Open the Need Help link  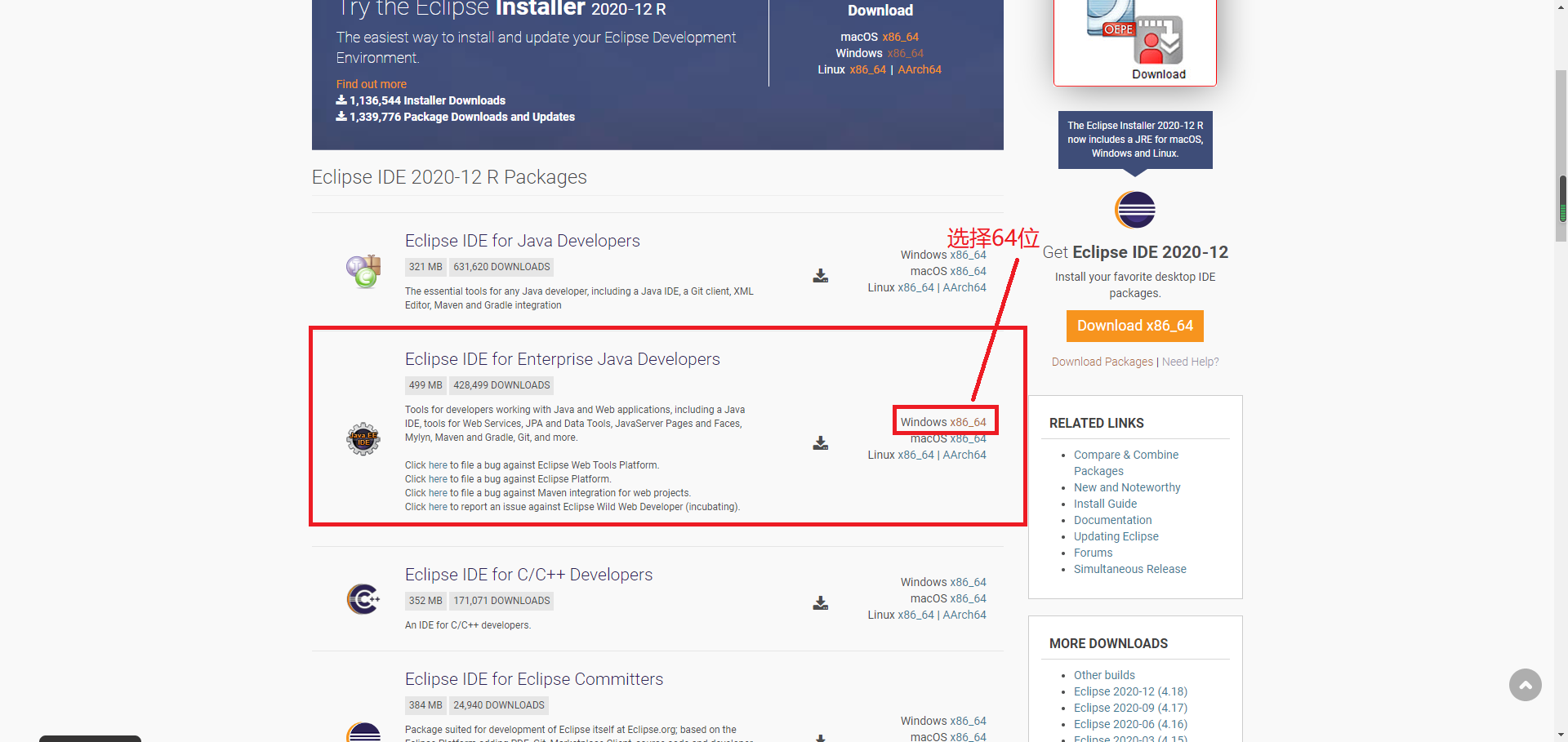coord(1190,362)
